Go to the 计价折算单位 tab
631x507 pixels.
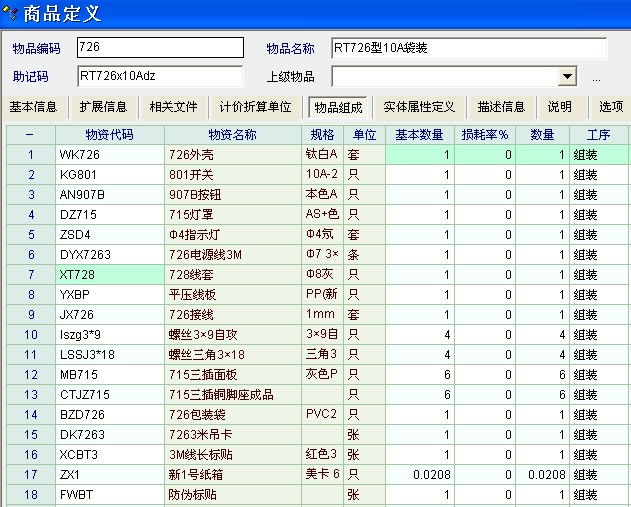255,107
